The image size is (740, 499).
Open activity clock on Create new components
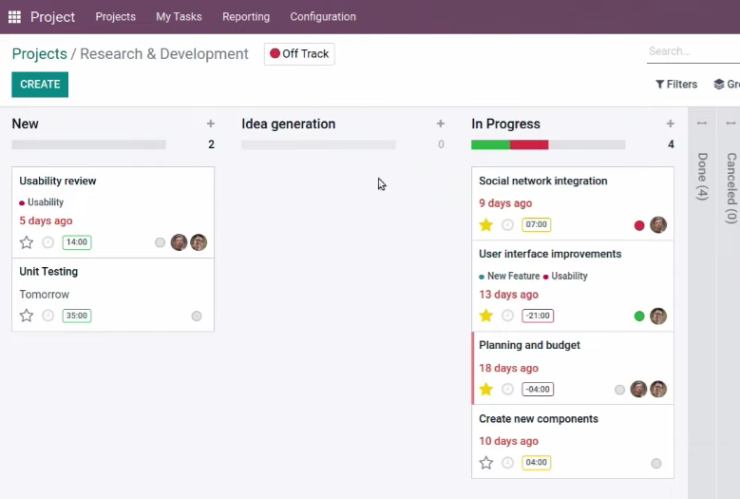click(507, 463)
